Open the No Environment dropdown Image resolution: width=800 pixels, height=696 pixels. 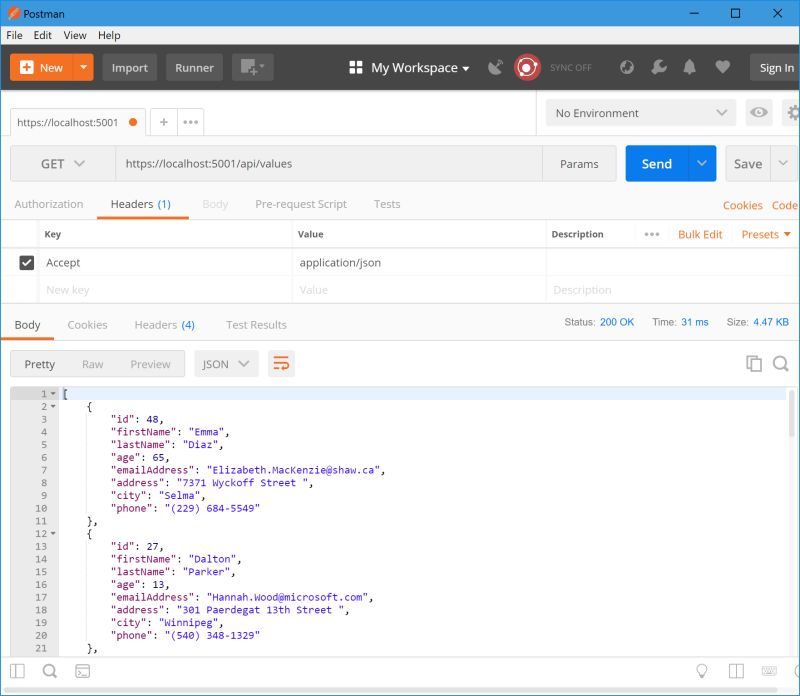point(640,113)
